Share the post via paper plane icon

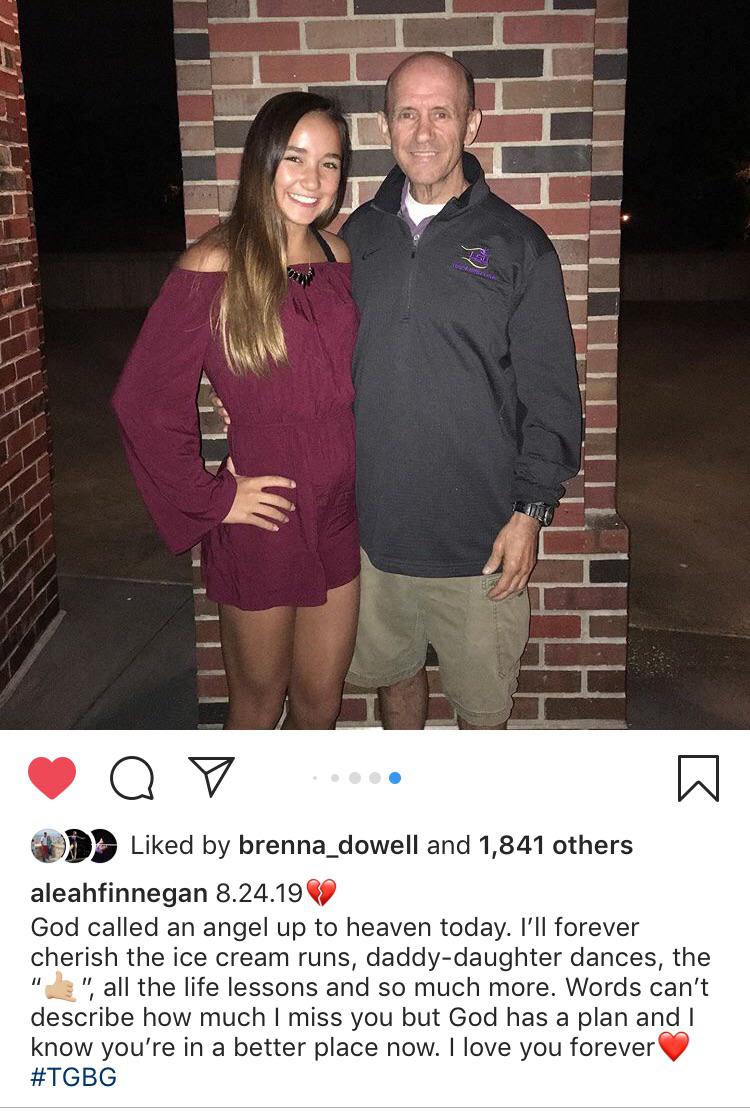211,776
